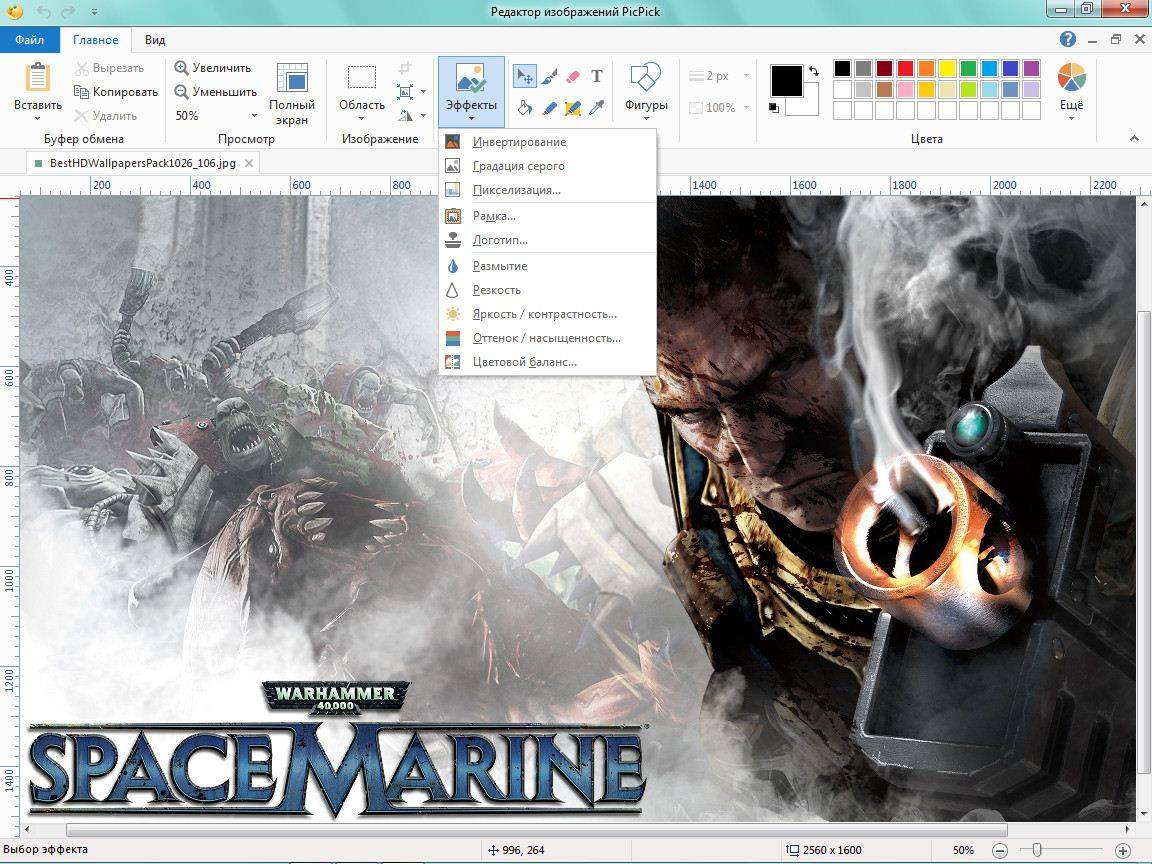Select the BestHDWallpapersPack1026_106.jpg document tab
The image size is (1152, 864).
(143, 163)
